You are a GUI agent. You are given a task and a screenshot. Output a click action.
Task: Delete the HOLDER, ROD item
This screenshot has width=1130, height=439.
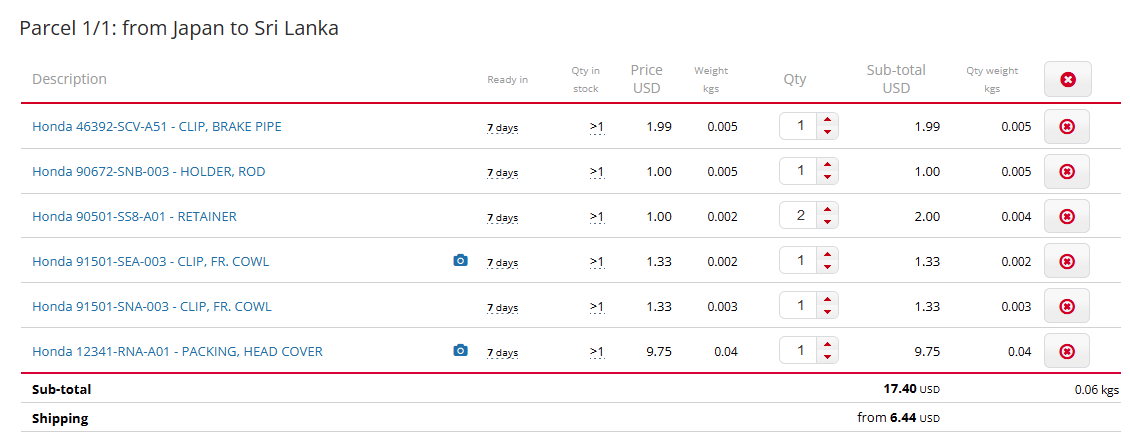(x=1067, y=172)
